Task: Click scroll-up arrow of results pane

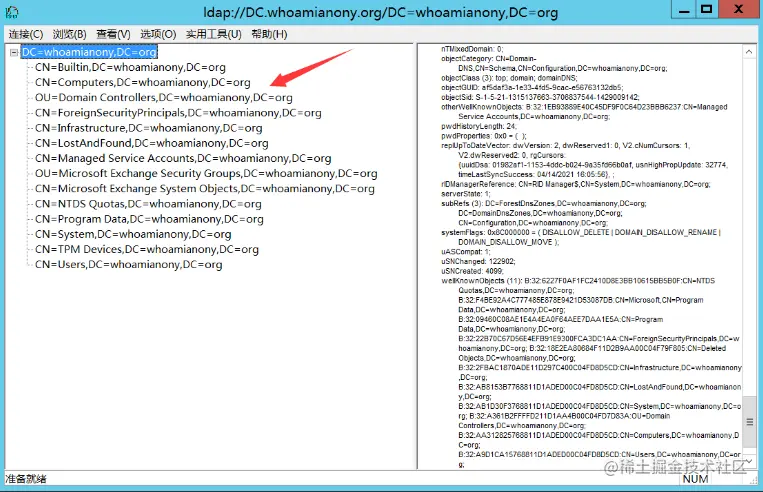Action: 749,51
